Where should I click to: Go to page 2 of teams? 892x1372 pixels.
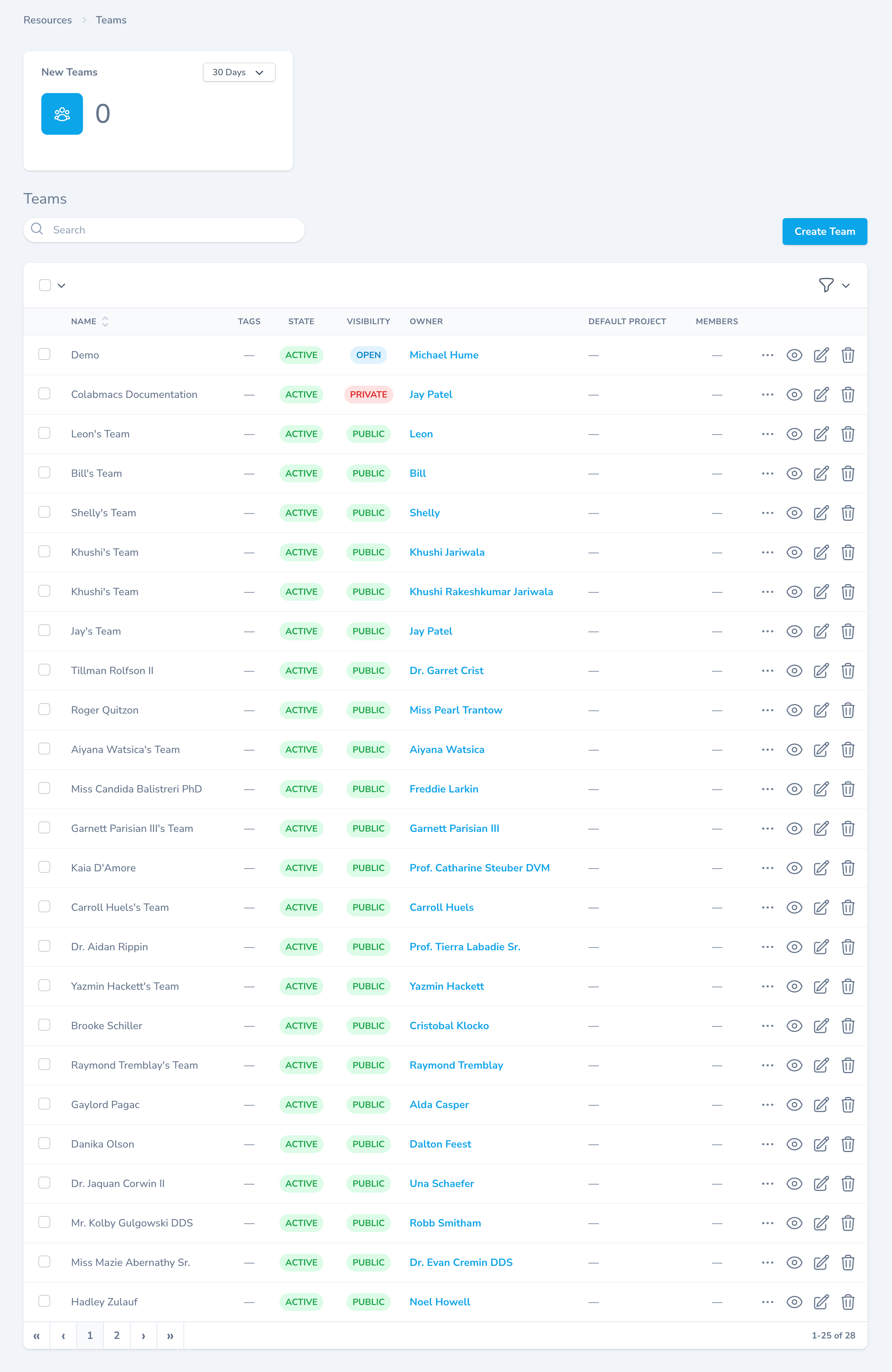click(117, 1335)
